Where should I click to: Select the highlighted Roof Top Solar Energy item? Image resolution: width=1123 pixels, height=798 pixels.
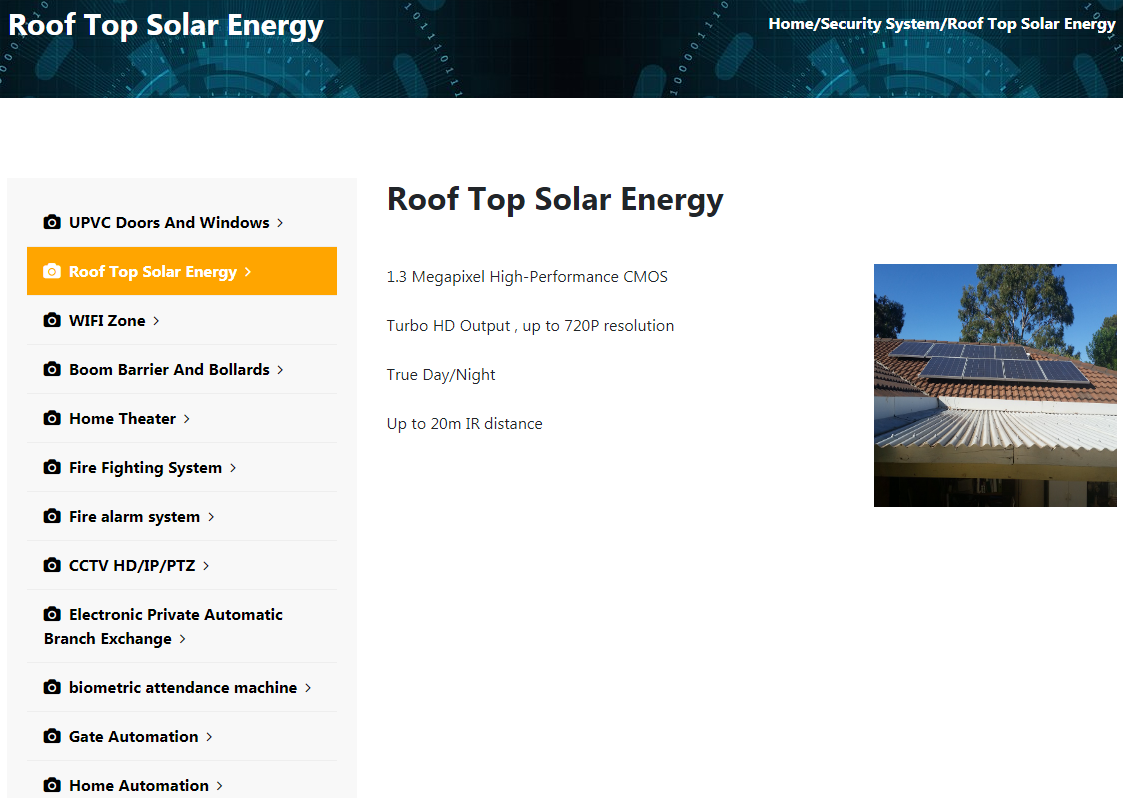152,271
